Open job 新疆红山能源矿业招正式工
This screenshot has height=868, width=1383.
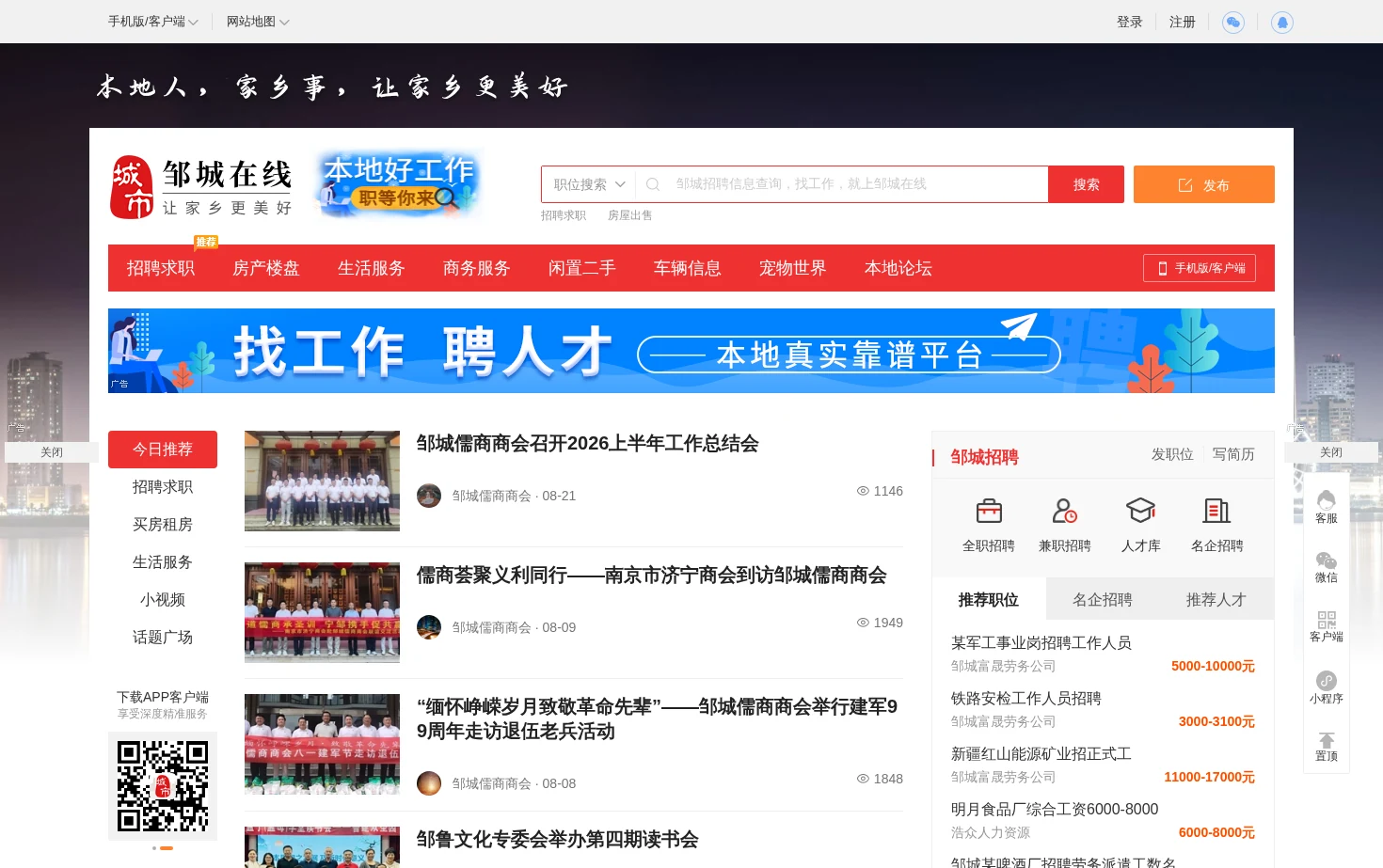(1041, 754)
